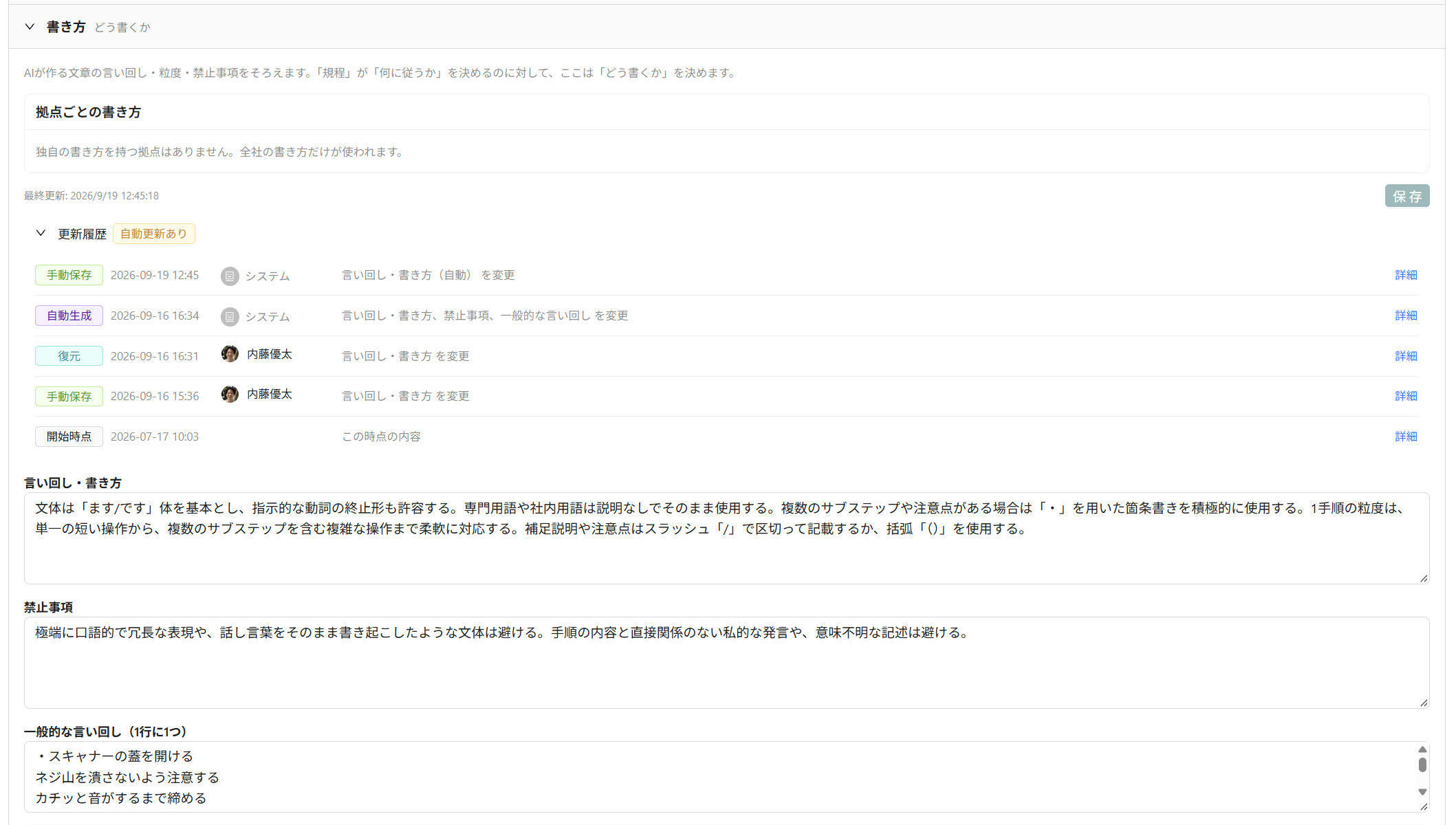Click 書き方 section title text
This screenshot has height=825, width=1456.
(66, 27)
